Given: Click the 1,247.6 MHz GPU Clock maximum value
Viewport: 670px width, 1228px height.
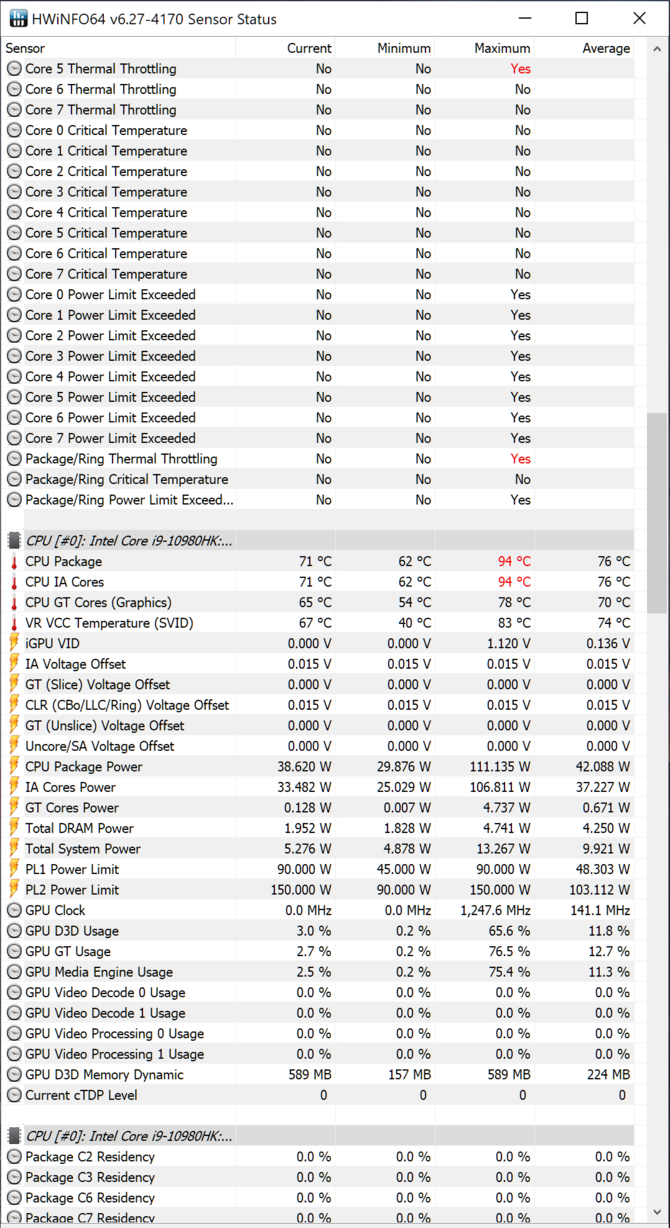Looking at the screenshot, I should coord(496,910).
